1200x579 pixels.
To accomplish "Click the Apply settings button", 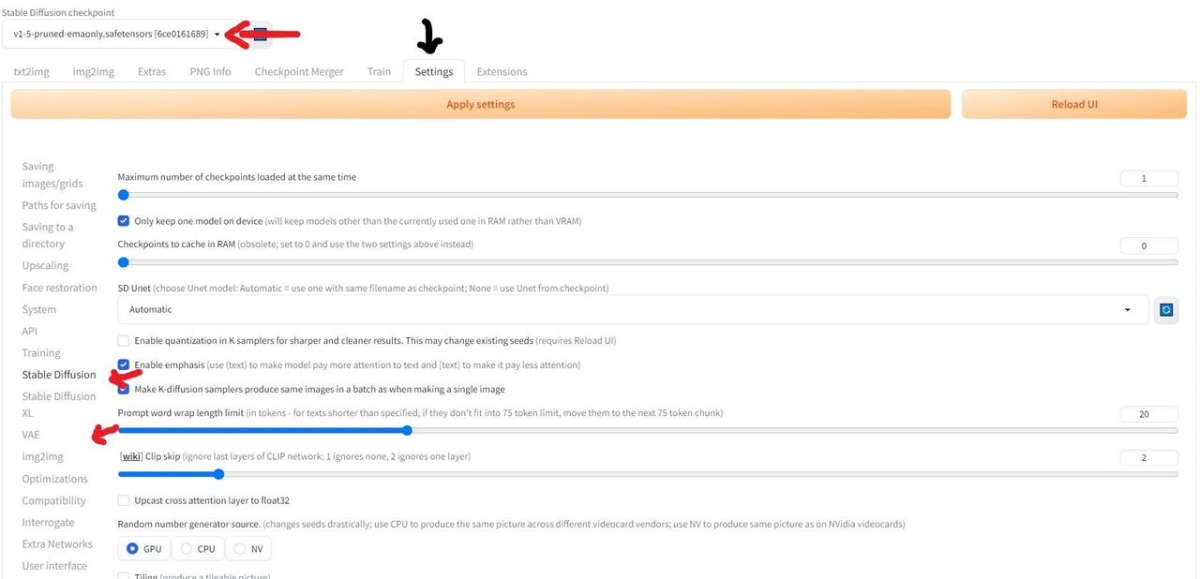I will point(480,104).
